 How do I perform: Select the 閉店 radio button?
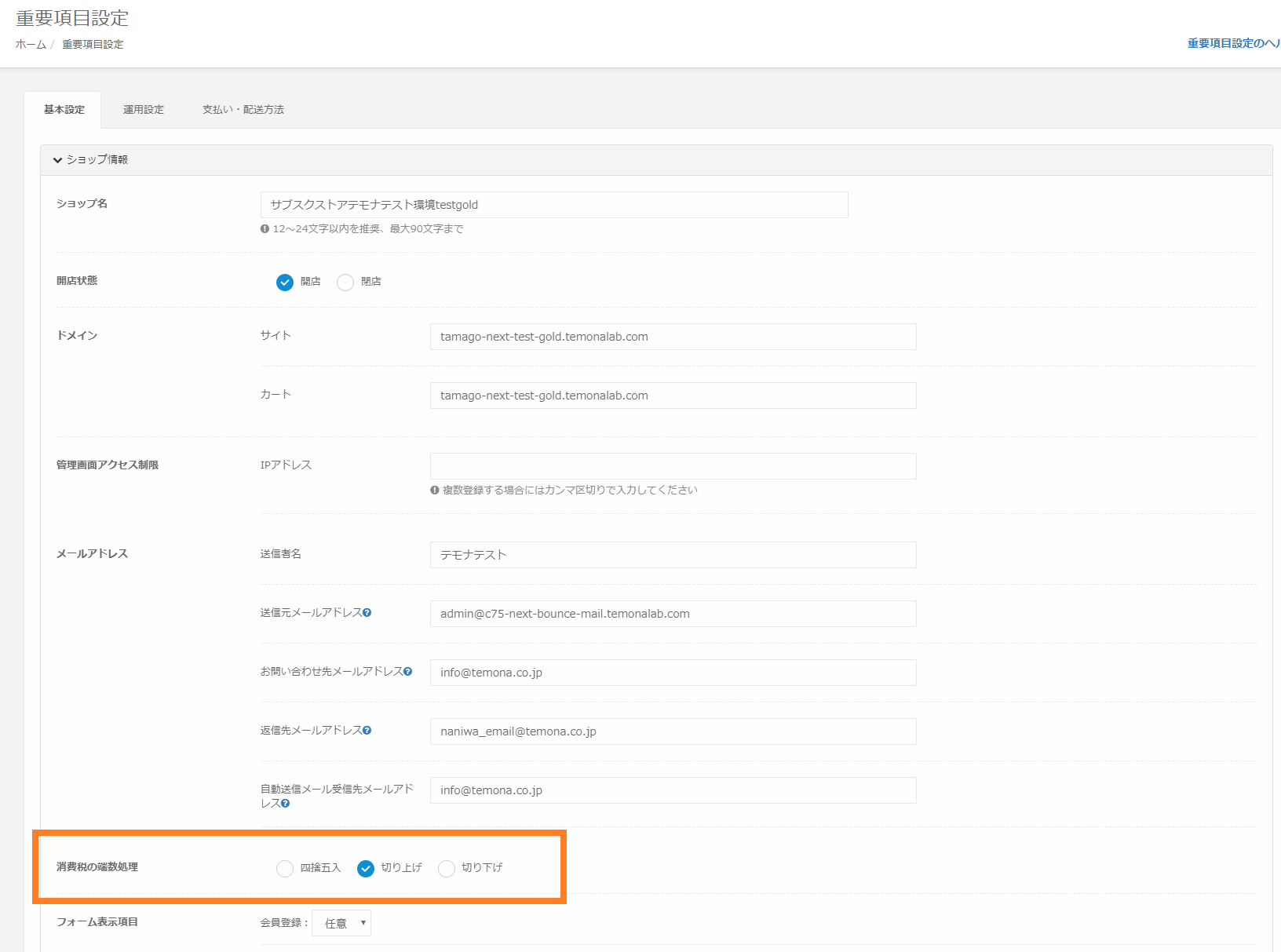coord(345,283)
